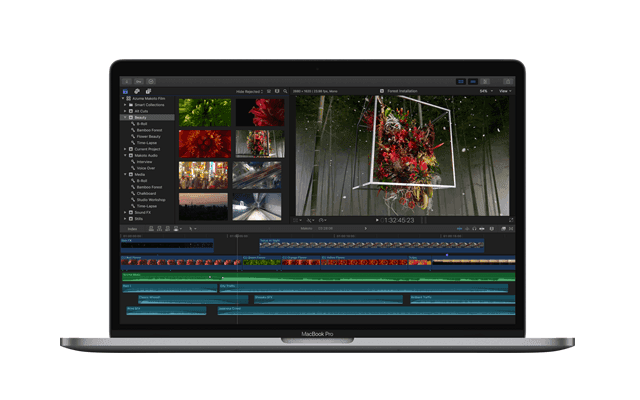The height and width of the screenshot is (400, 640).
Task: Select the Tokyo At Night timeline clip
Action: tap(371, 244)
